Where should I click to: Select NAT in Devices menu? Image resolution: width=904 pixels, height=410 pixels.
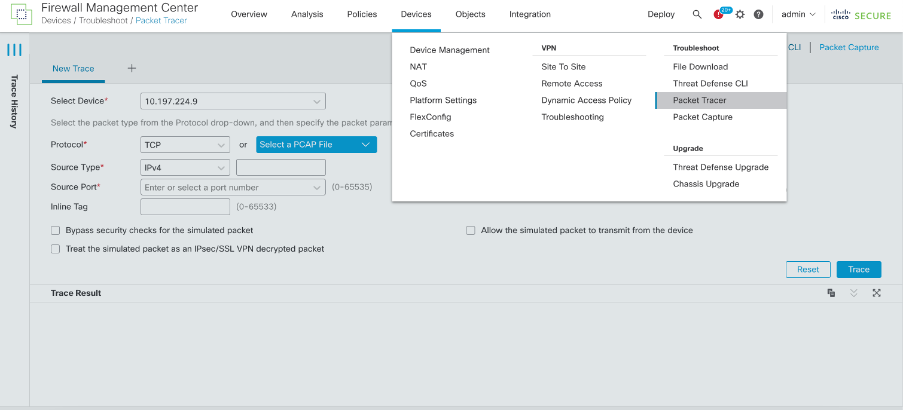[x=419, y=67]
